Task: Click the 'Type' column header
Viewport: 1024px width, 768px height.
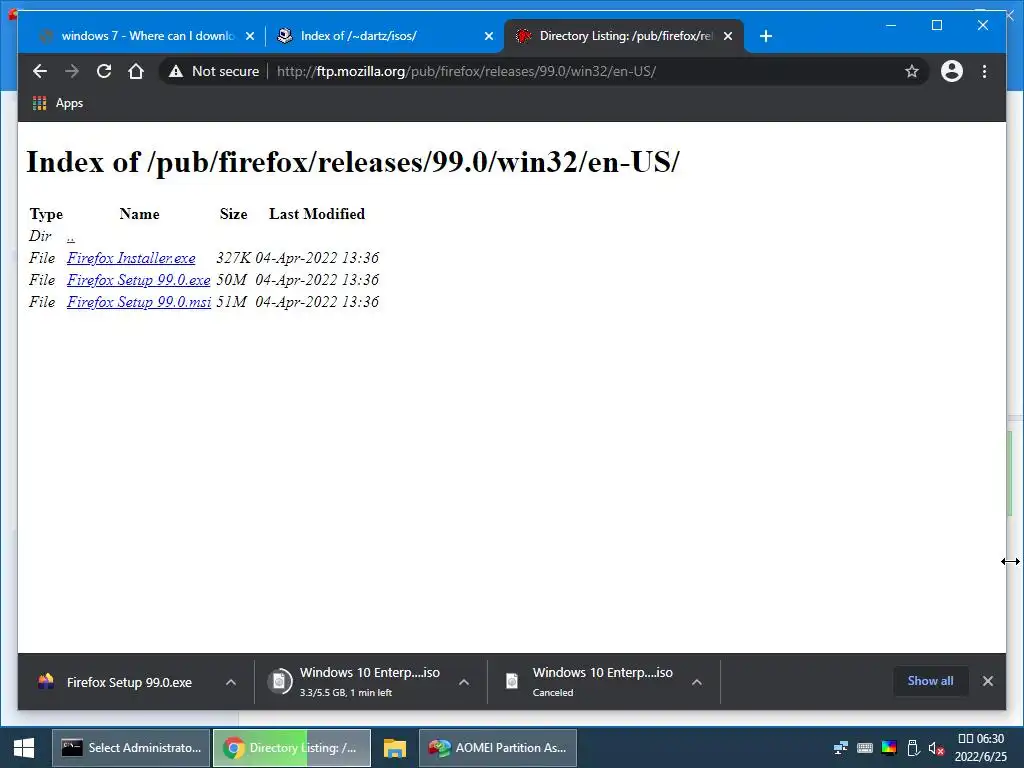Action: click(x=46, y=214)
